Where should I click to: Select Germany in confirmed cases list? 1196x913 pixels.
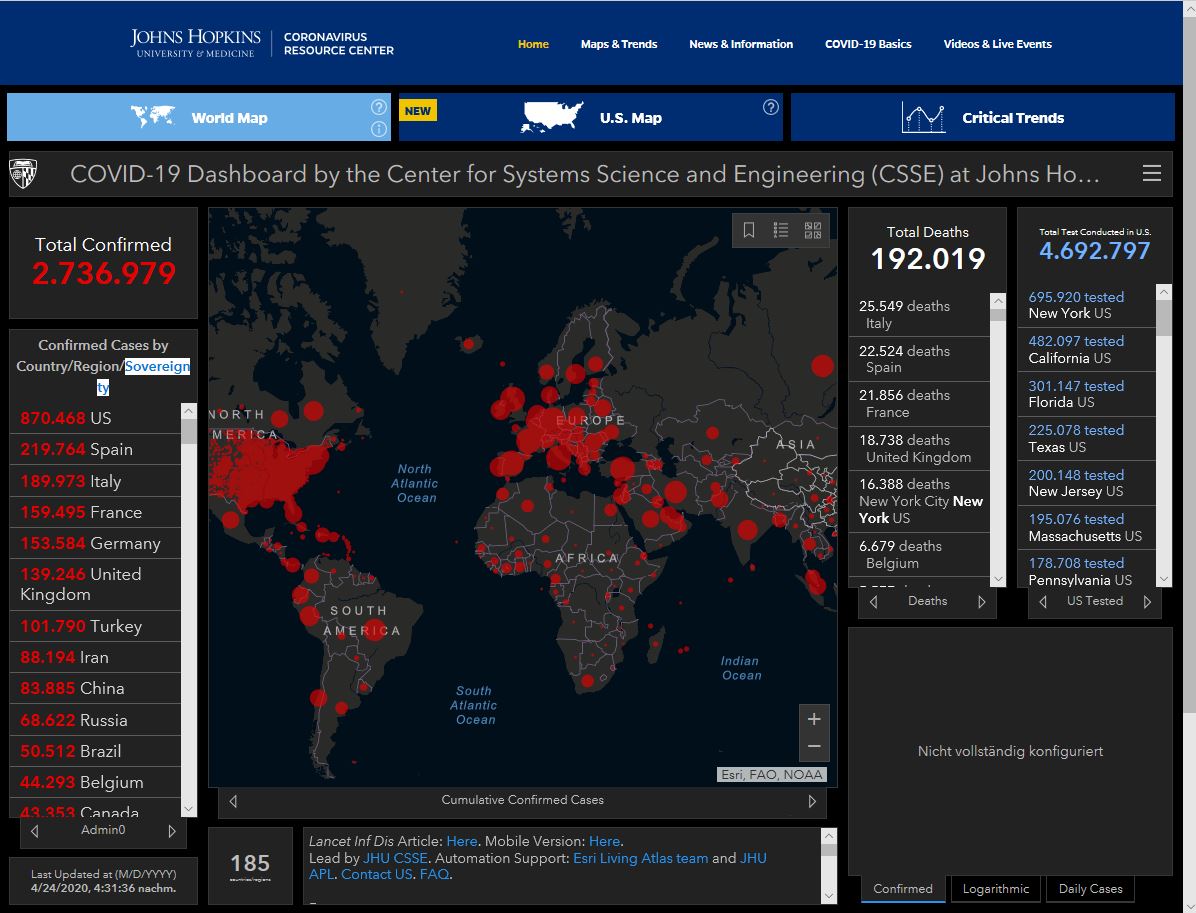(x=95, y=543)
